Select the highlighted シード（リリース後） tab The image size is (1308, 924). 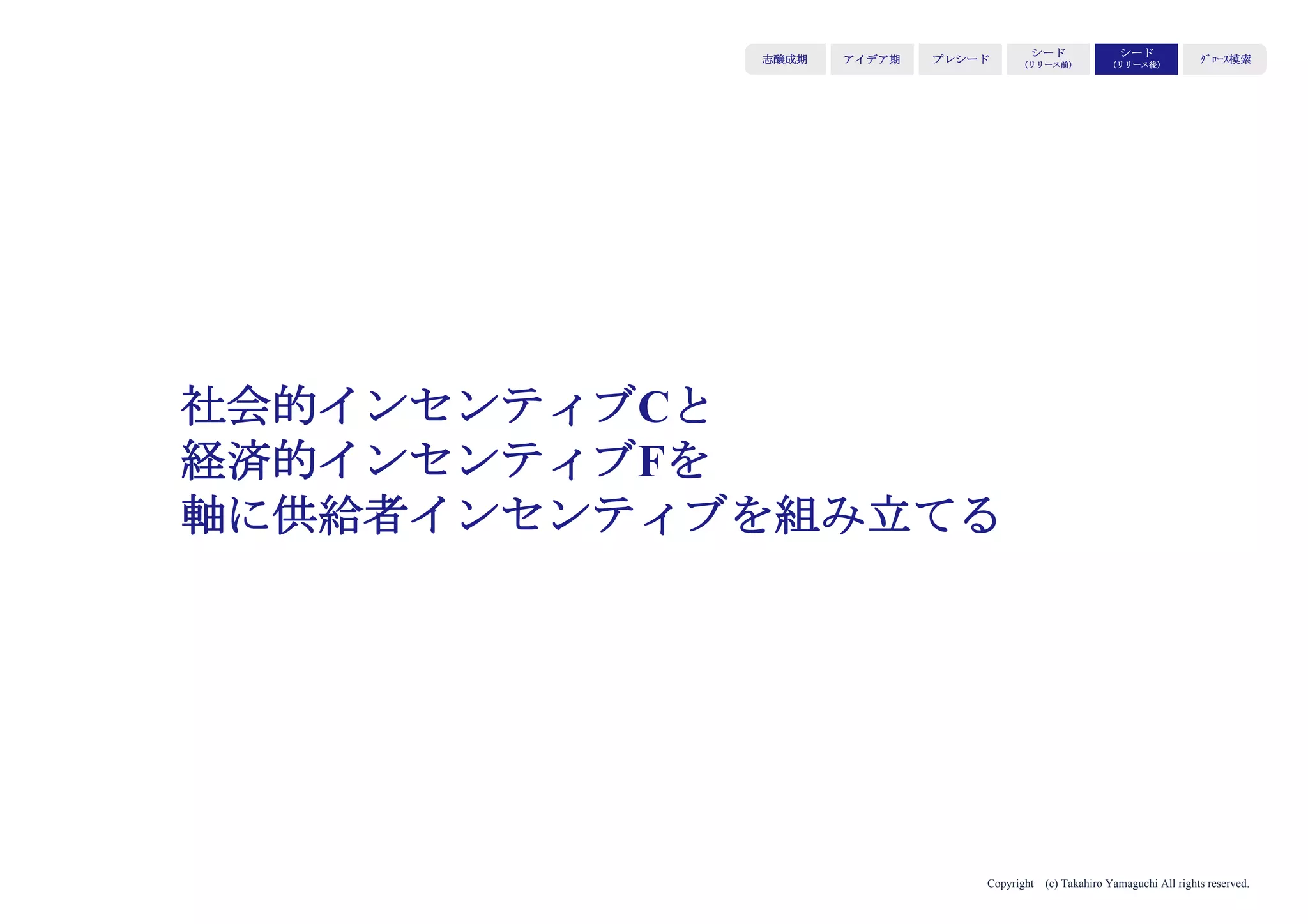pos(1136,59)
